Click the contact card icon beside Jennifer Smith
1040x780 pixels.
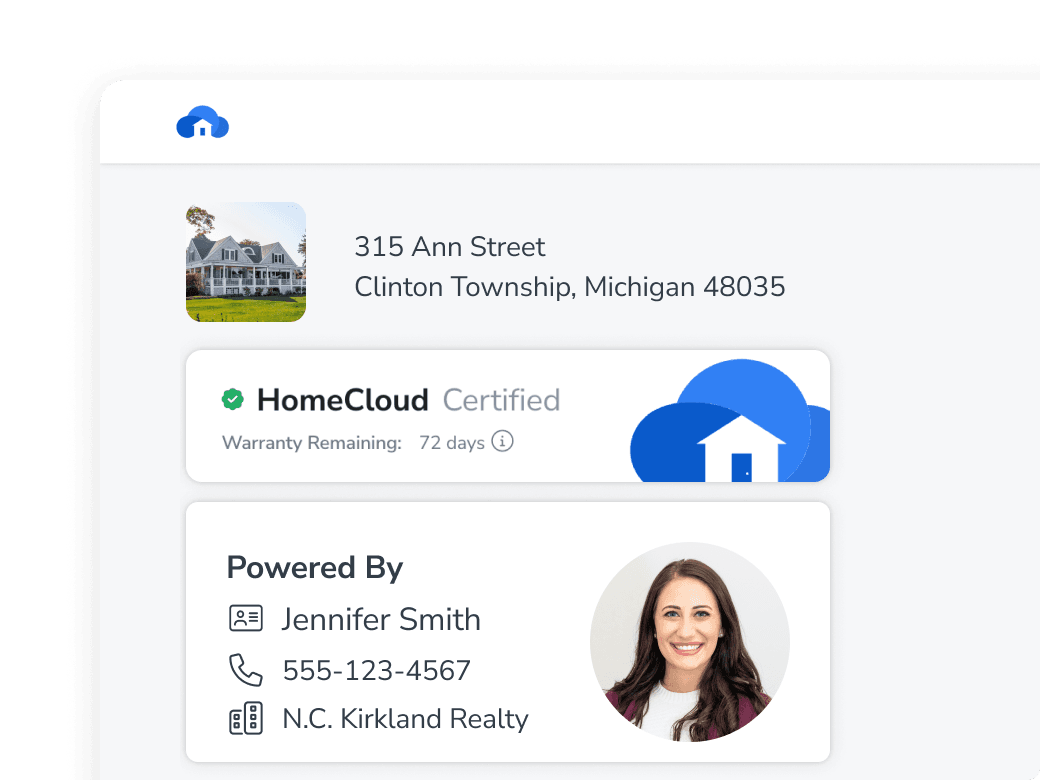pyautogui.click(x=246, y=618)
